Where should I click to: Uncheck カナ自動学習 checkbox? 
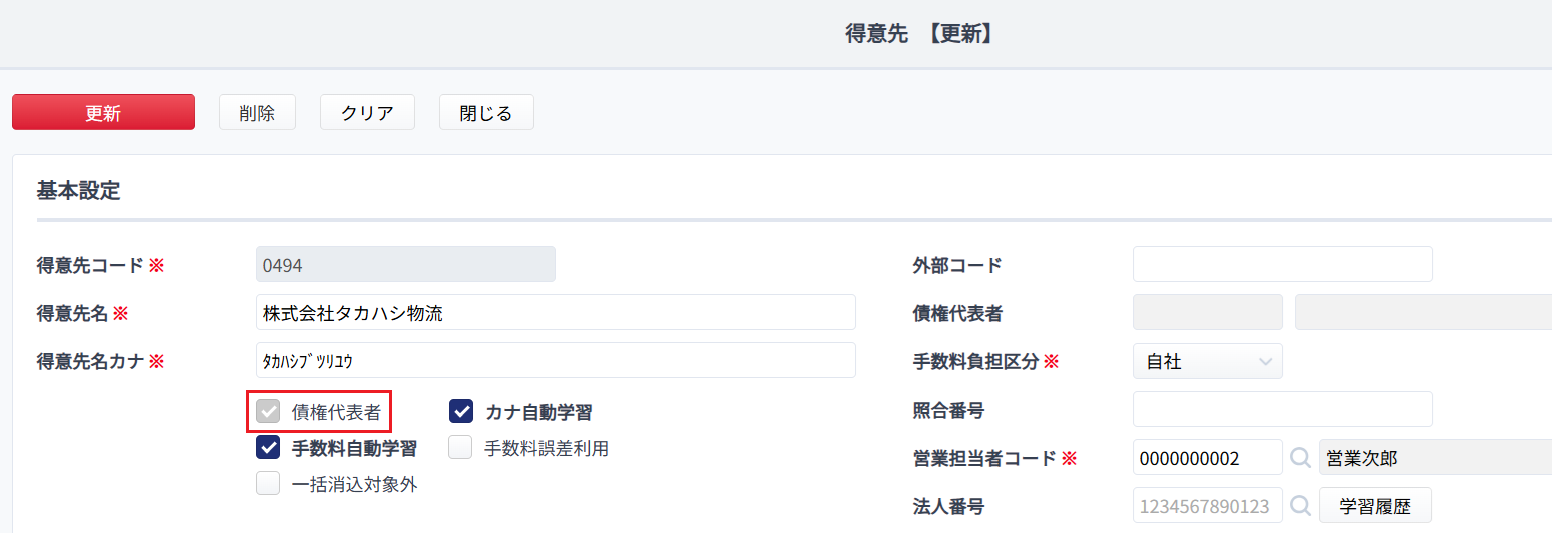click(x=461, y=412)
